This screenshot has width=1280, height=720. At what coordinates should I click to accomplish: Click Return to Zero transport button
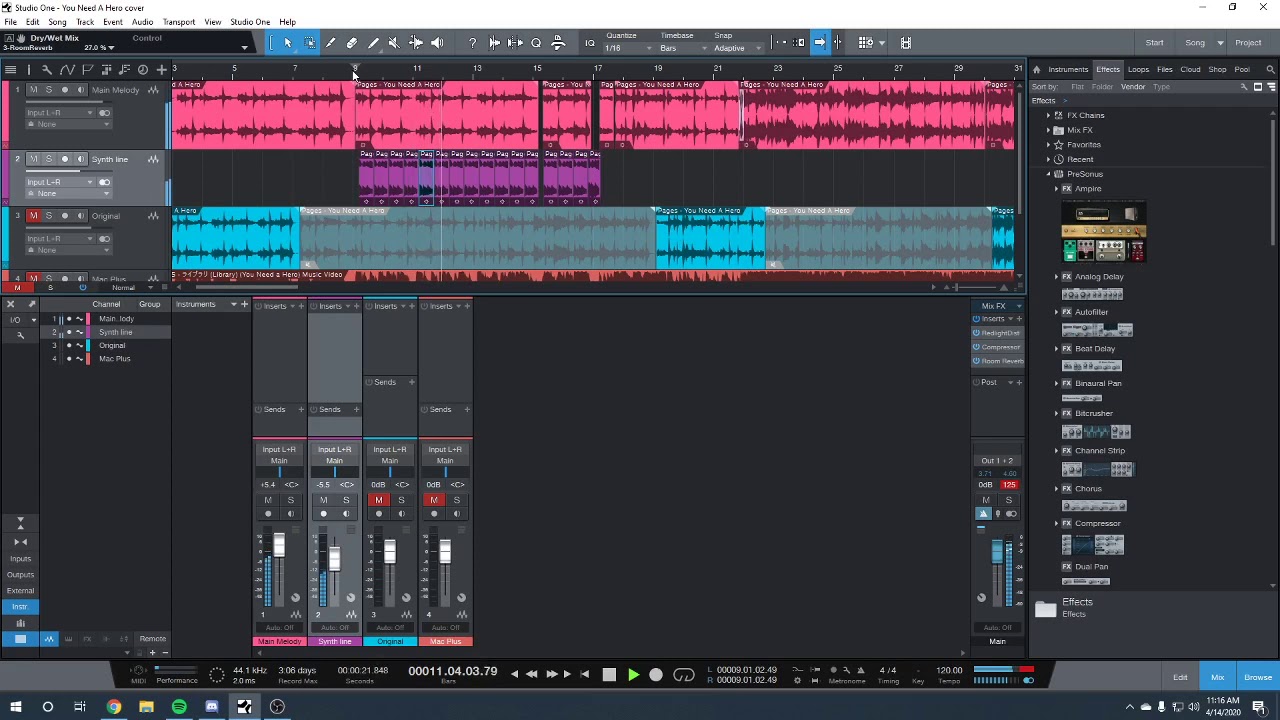click(584, 675)
